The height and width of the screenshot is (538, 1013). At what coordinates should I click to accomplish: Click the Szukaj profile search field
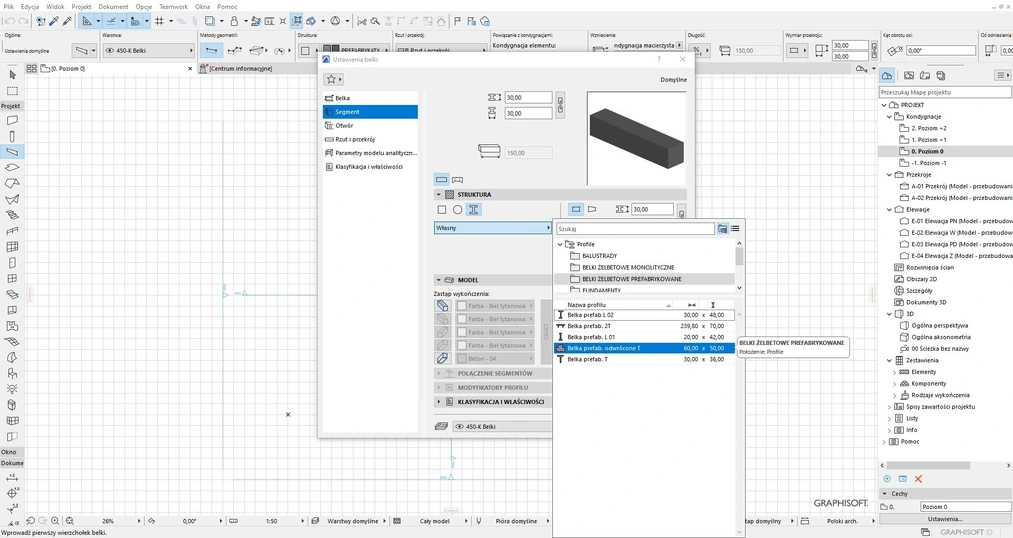[x=635, y=229]
